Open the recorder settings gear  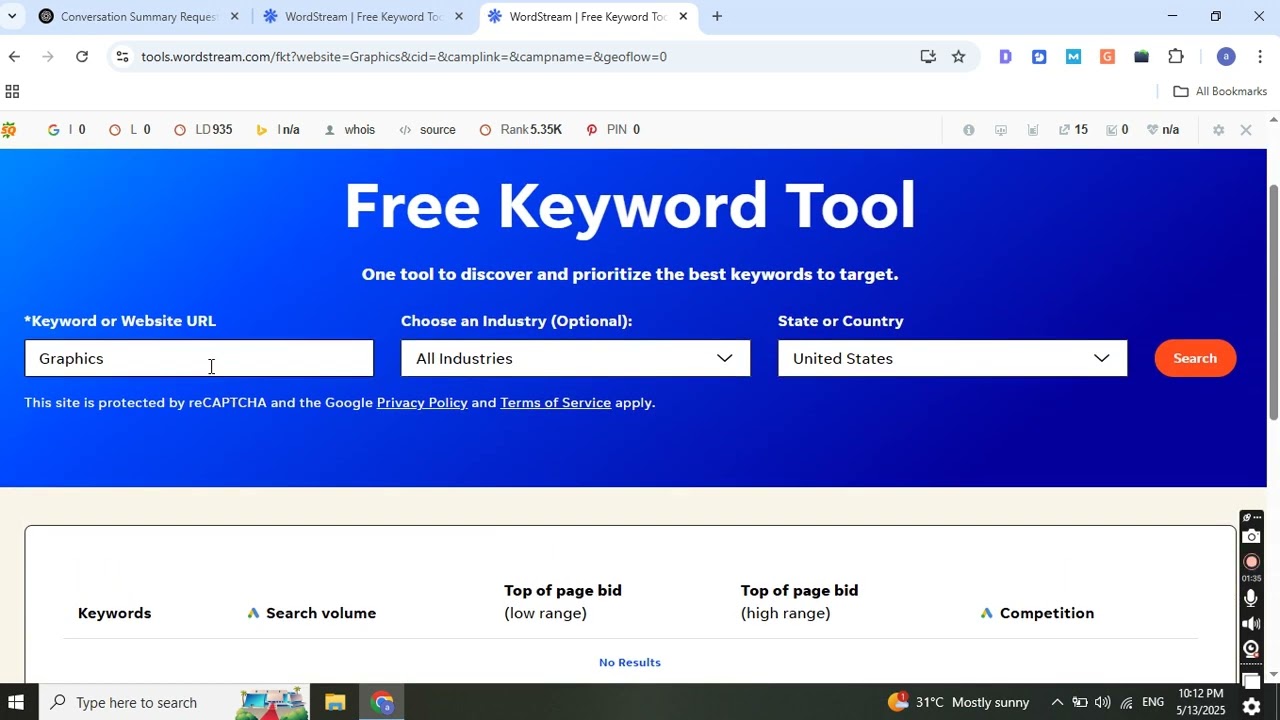click(1251, 707)
